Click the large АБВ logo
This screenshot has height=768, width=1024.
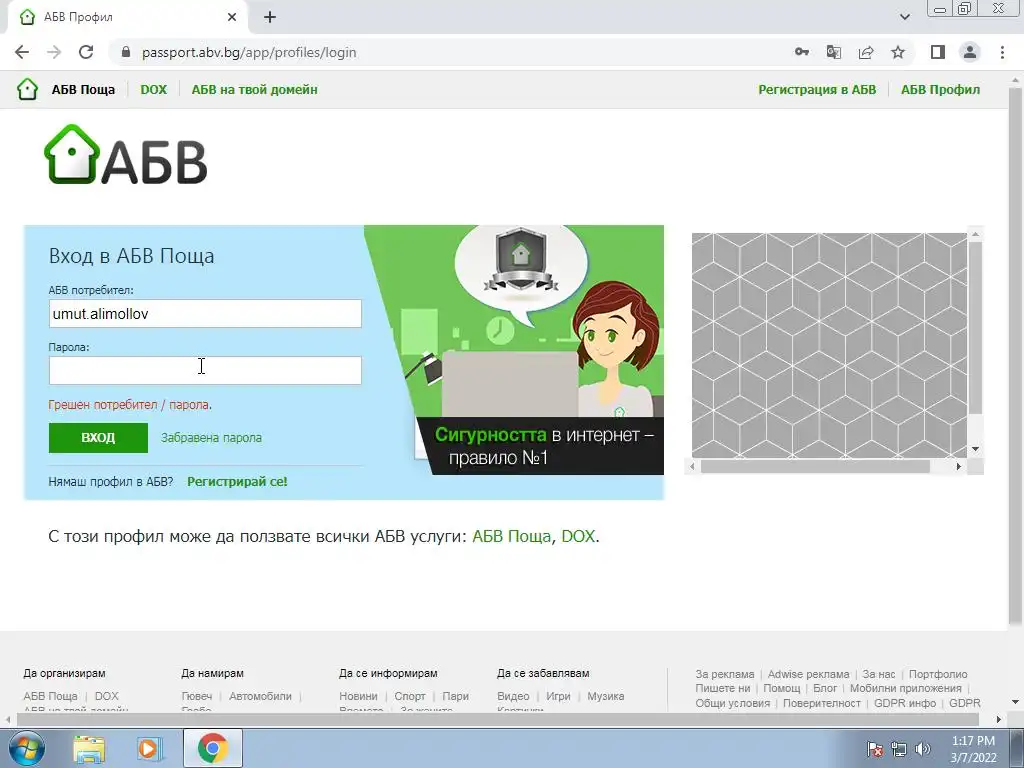125,155
